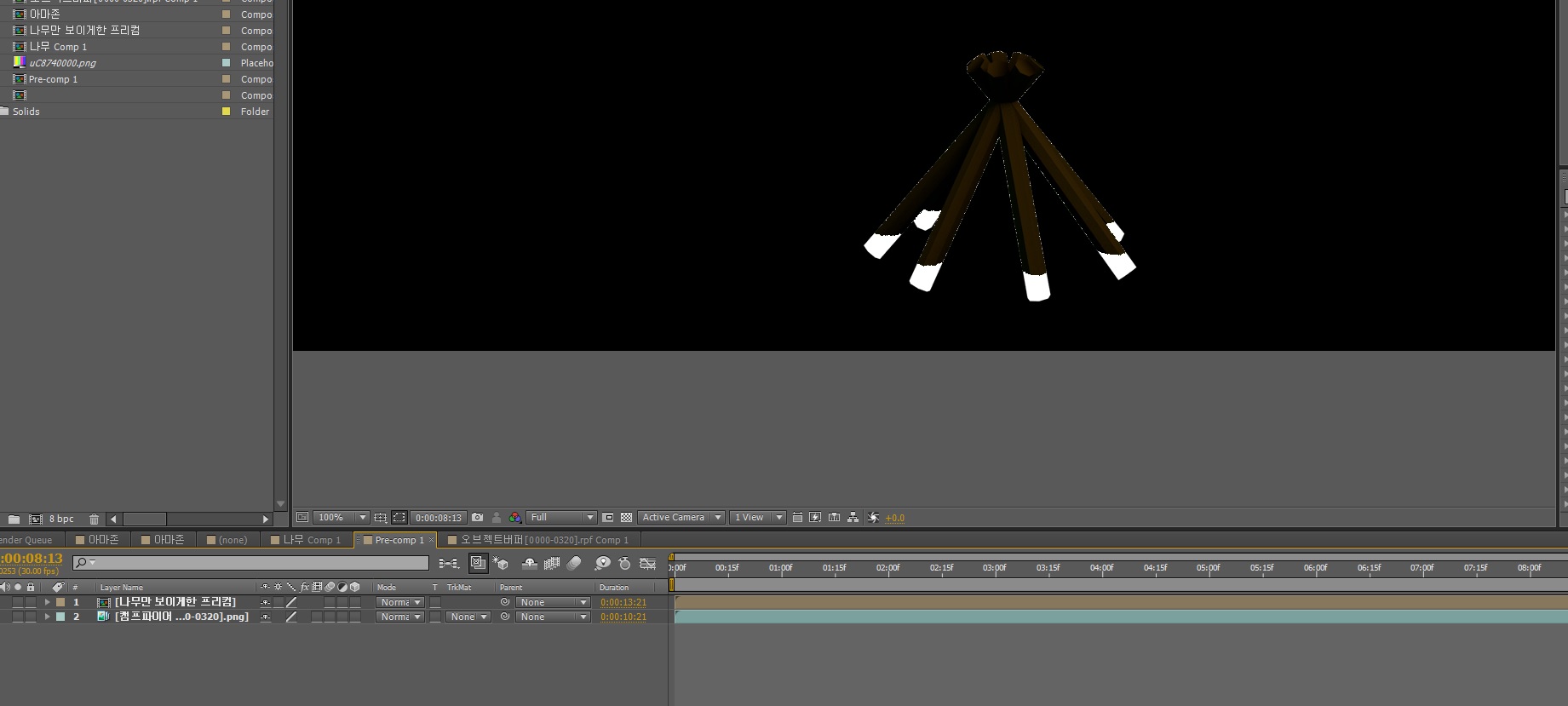
Task: Click yellow label swatch of Solids folder
Action: pos(226,112)
